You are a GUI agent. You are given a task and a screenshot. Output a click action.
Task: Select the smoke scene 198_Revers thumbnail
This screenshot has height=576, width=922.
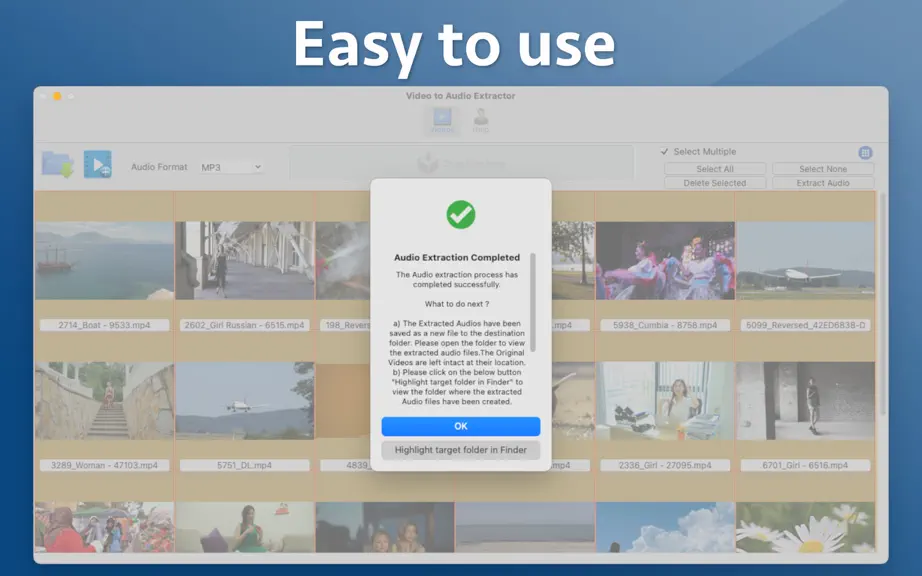tap(343, 261)
